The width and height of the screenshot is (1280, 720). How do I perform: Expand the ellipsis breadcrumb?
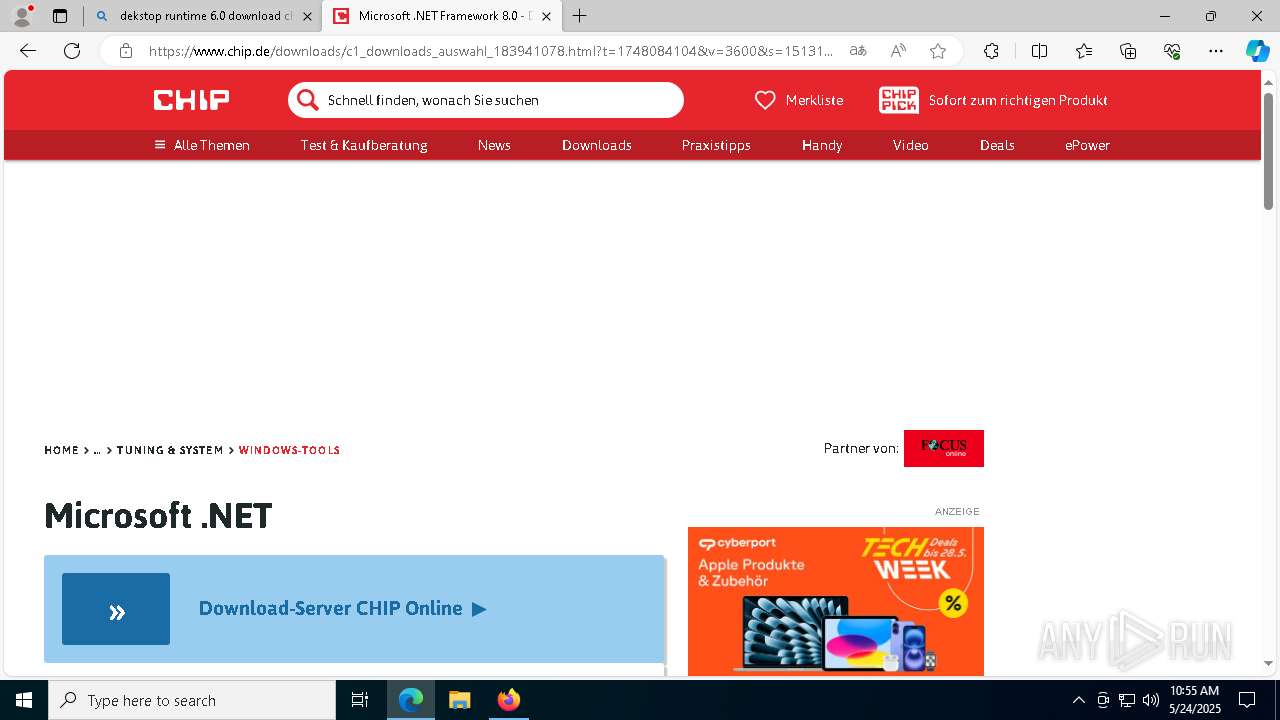(97, 450)
